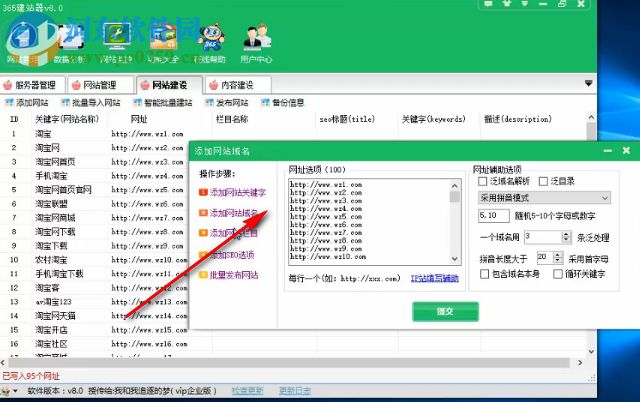Click the message bubble icon in title bar
This screenshot has width=640, height=402.
point(488,4)
